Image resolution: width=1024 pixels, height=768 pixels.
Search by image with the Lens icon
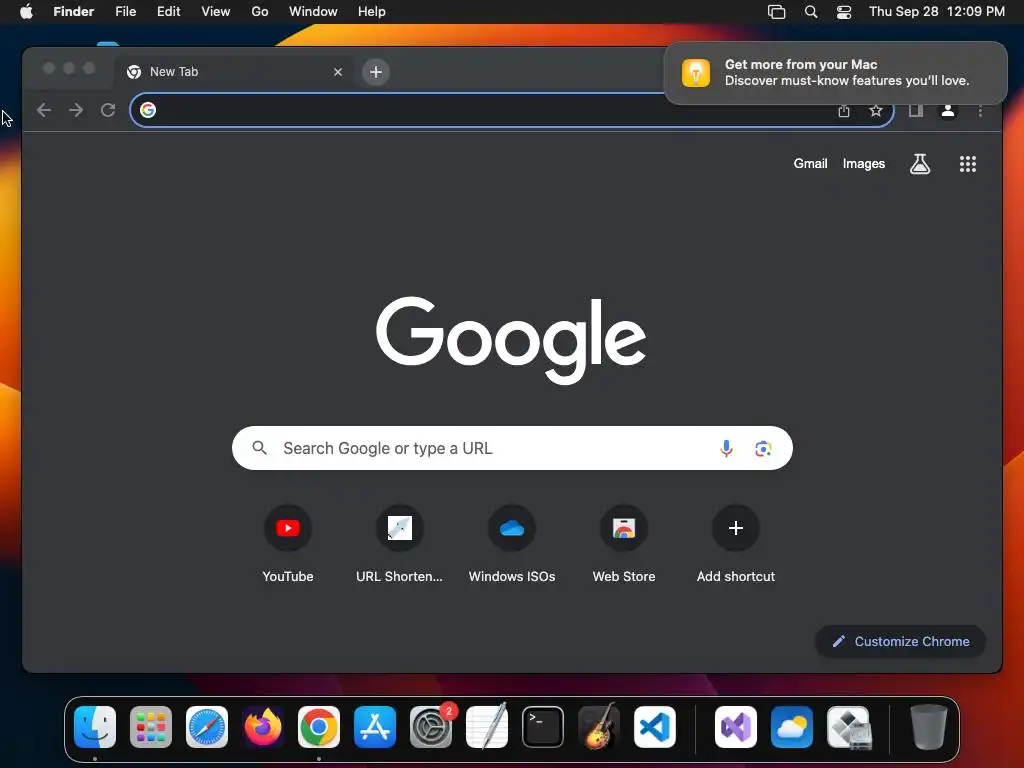coord(763,448)
